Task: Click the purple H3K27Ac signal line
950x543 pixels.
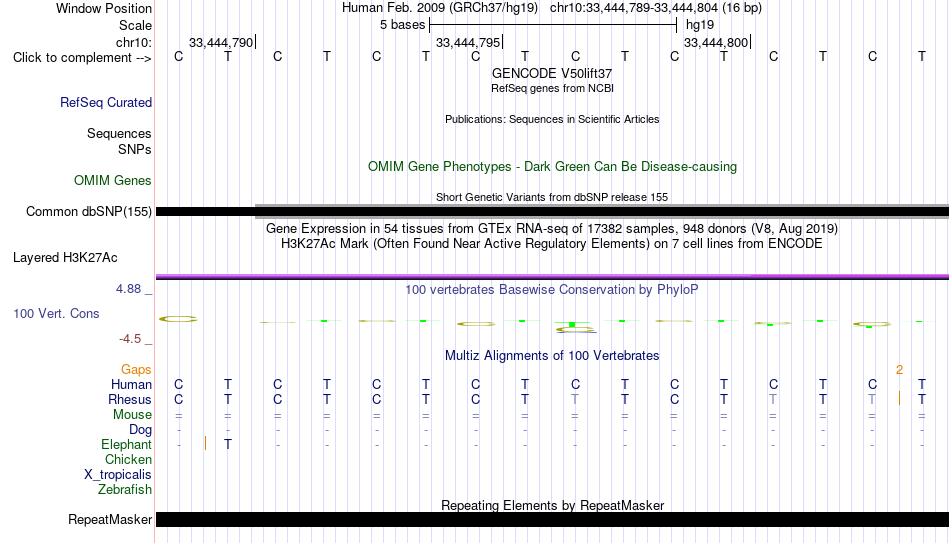Action: pyautogui.click(x=552, y=276)
